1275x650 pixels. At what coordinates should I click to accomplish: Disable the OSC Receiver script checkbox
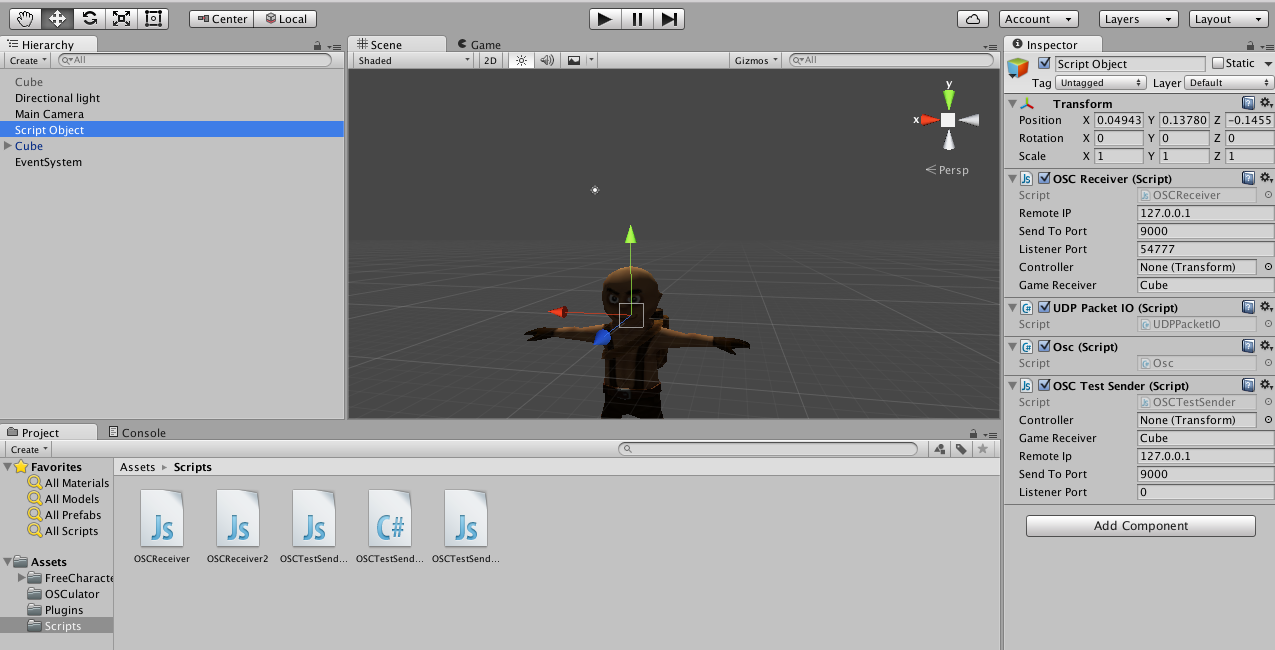pos(1044,178)
